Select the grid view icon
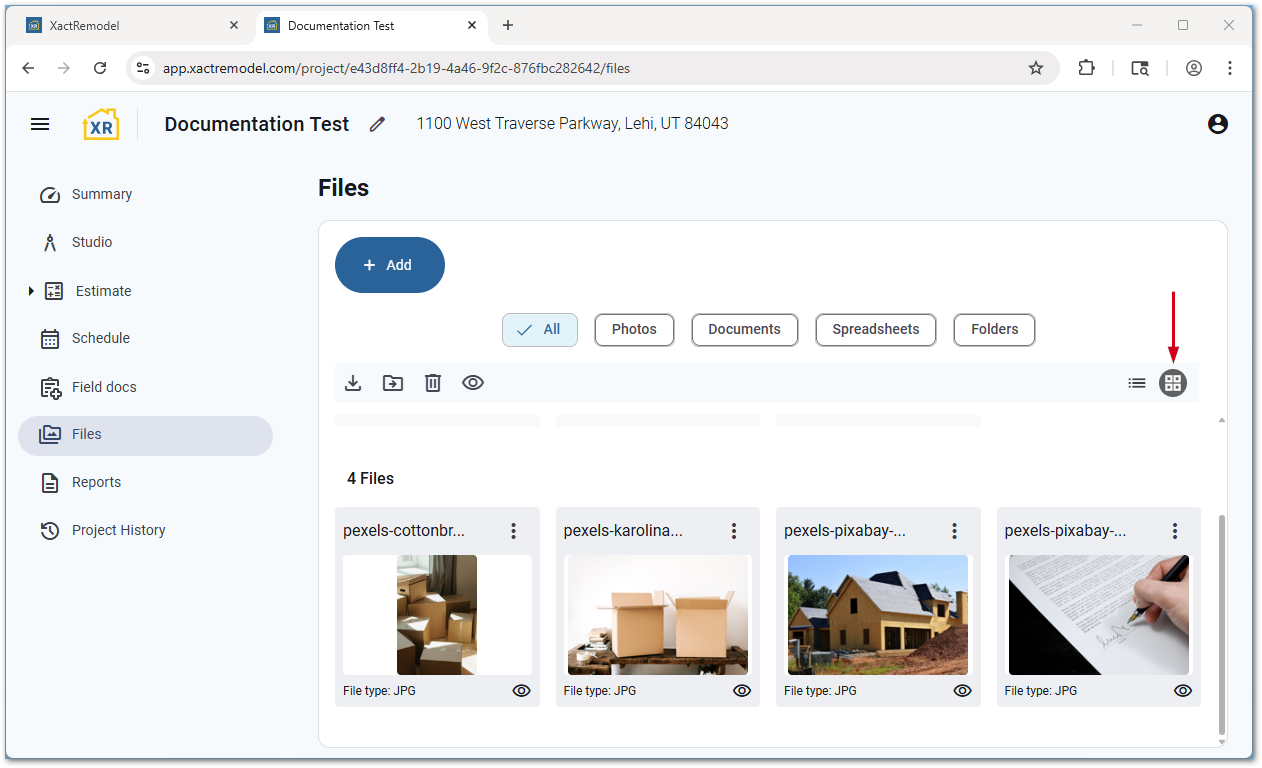 click(x=1173, y=383)
